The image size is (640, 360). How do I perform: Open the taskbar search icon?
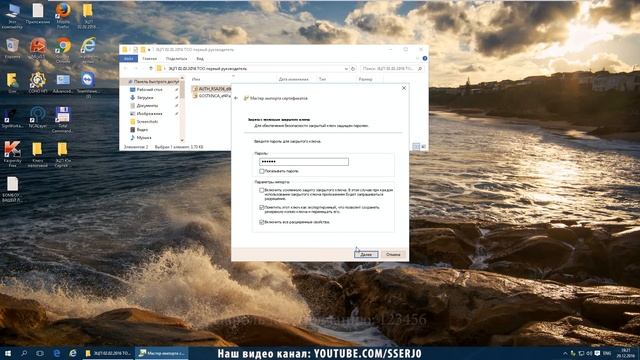(24, 353)
